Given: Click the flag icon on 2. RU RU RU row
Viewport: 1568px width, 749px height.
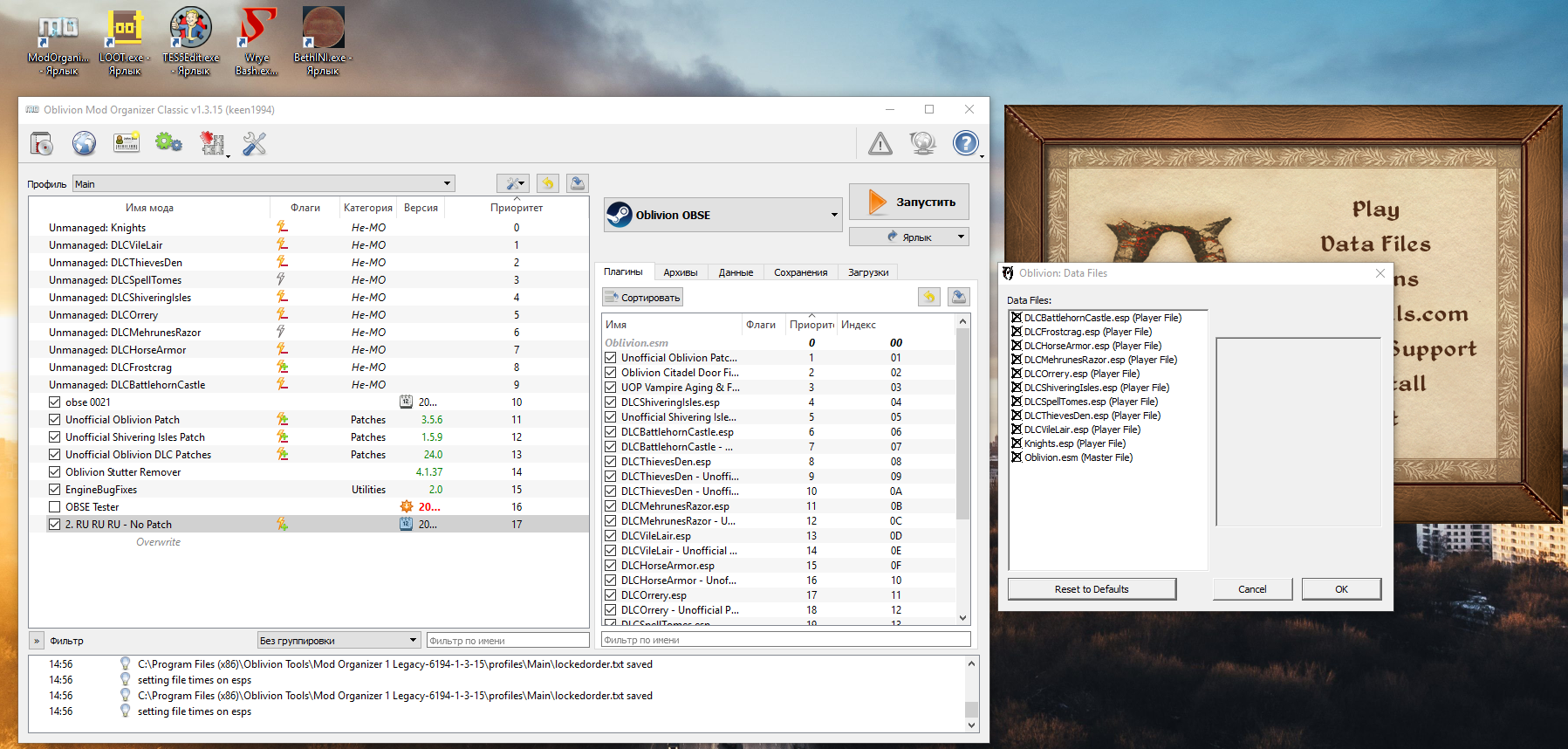Looking at the screenshot, I should pos(282,524).
